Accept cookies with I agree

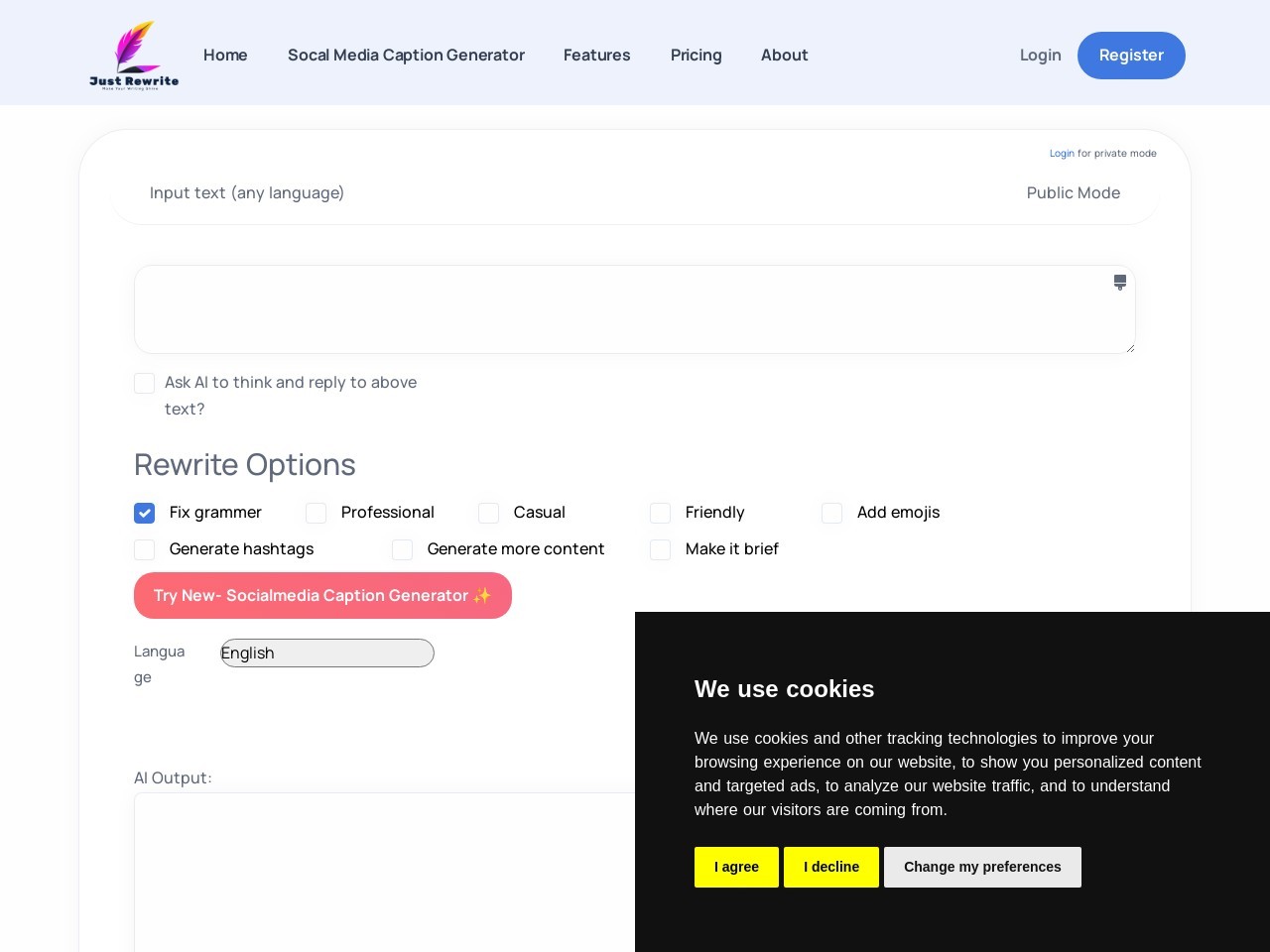click(736, 867)
